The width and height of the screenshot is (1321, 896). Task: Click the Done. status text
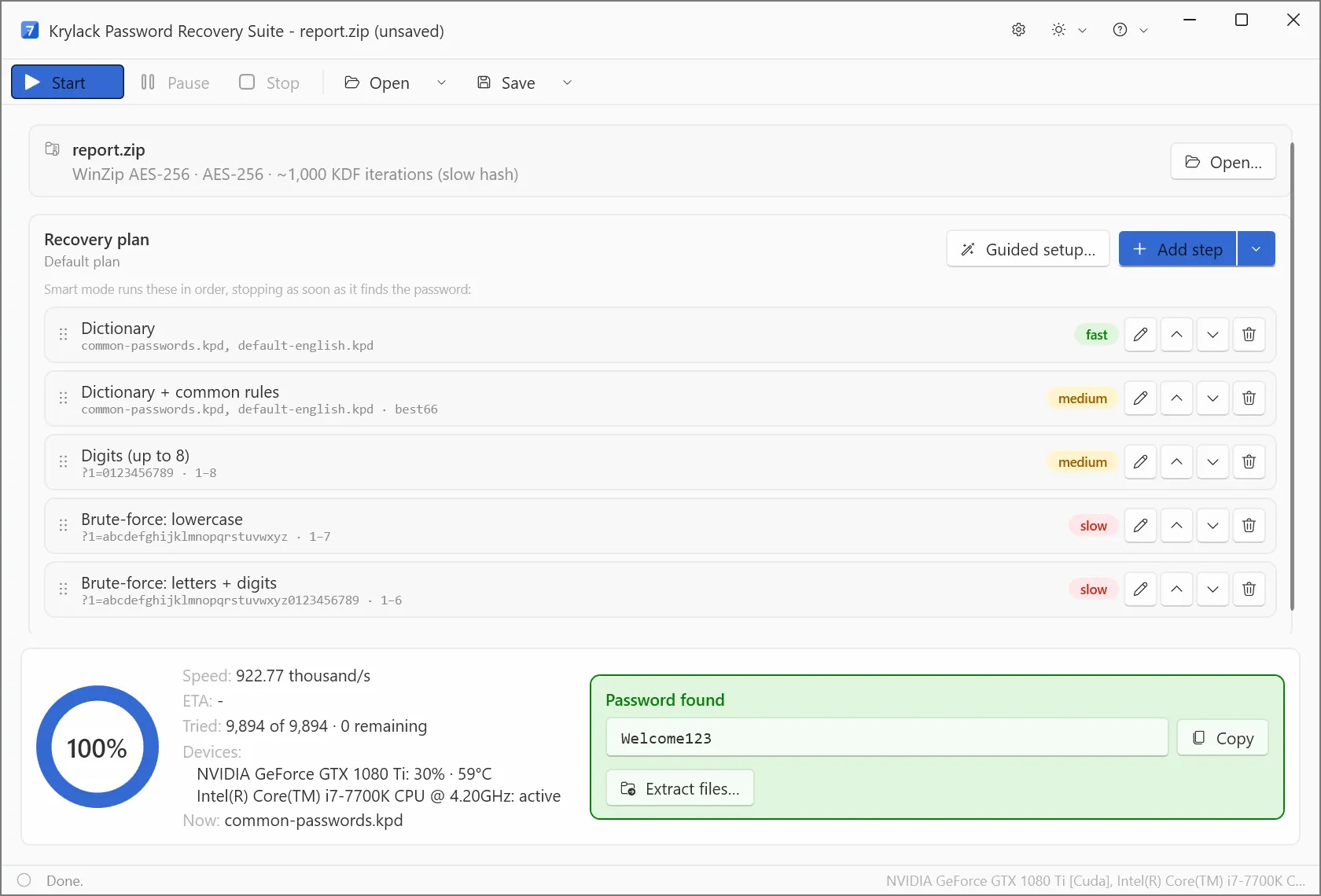pyautogui.click(x=64, y=881)
